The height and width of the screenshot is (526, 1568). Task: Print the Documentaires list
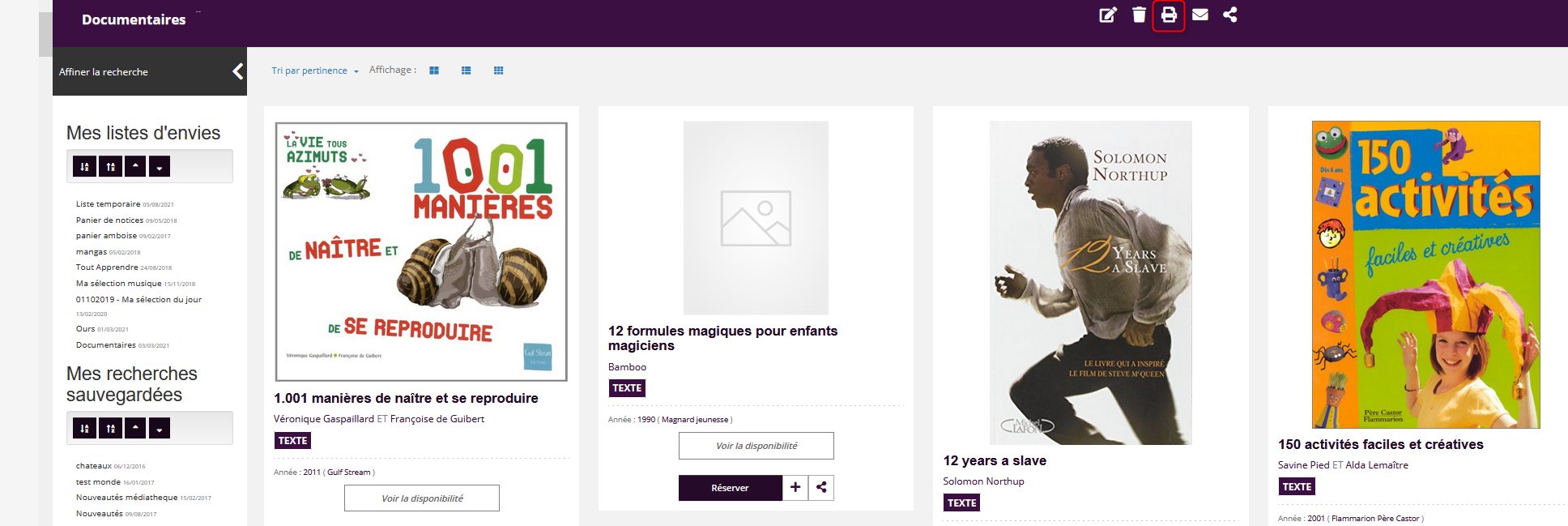point(1169,15)
